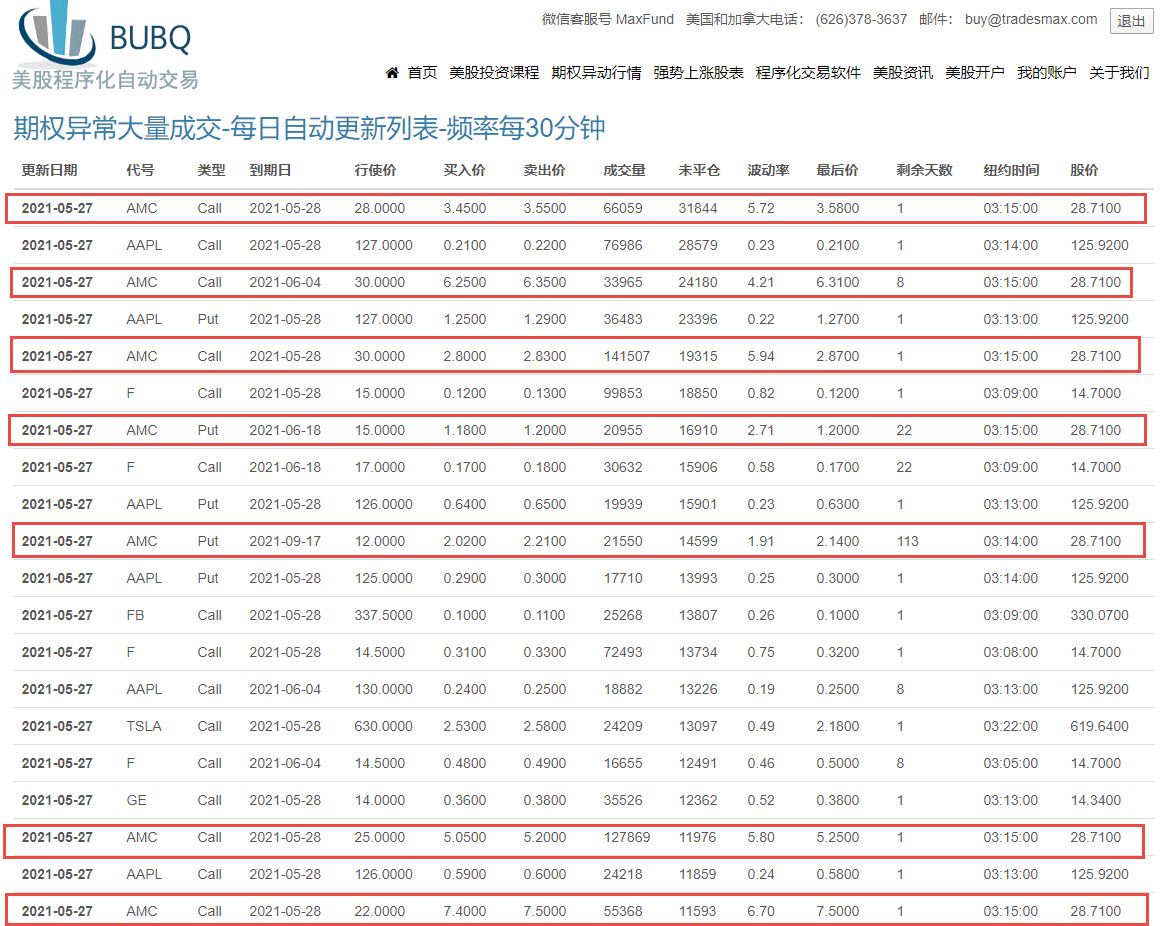Click the 类型 column header

pyautogui.click(x=211, y=170)
